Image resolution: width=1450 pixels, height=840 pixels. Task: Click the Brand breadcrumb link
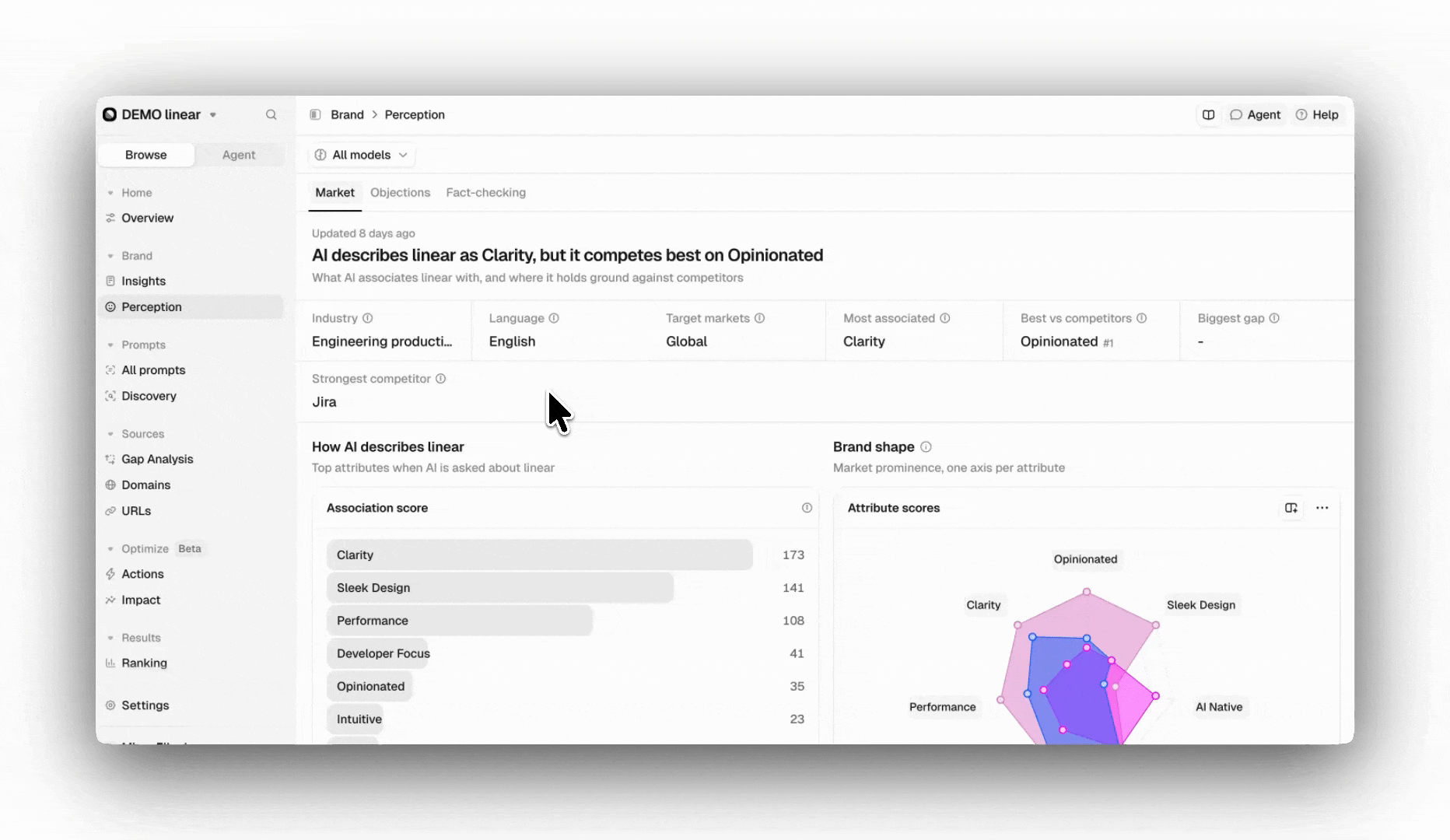347,114
